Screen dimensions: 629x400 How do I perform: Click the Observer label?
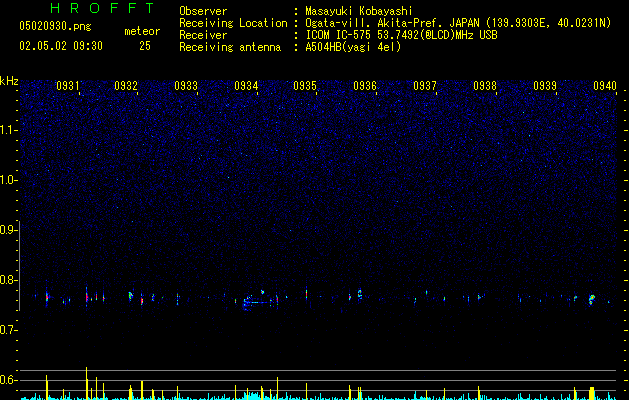[203, 11]
